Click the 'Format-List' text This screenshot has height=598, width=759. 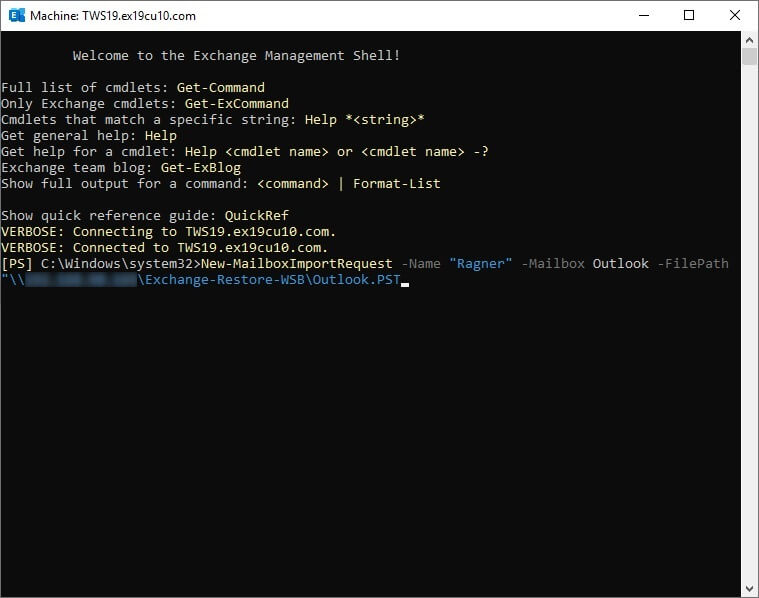pyautogui.click(x=397, y=184)
